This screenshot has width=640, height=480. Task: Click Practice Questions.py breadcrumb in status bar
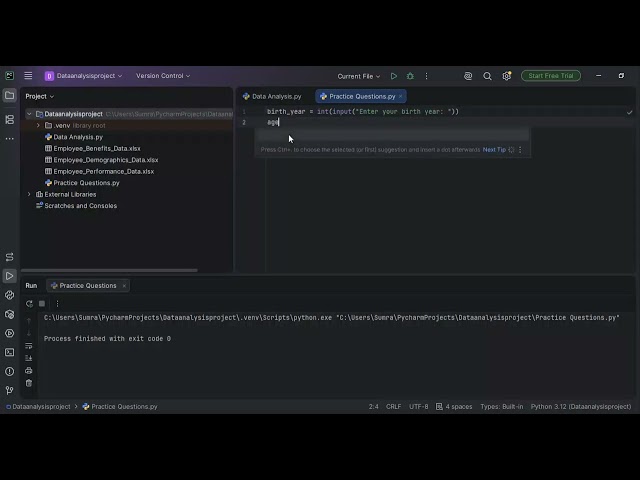[120, 407]
